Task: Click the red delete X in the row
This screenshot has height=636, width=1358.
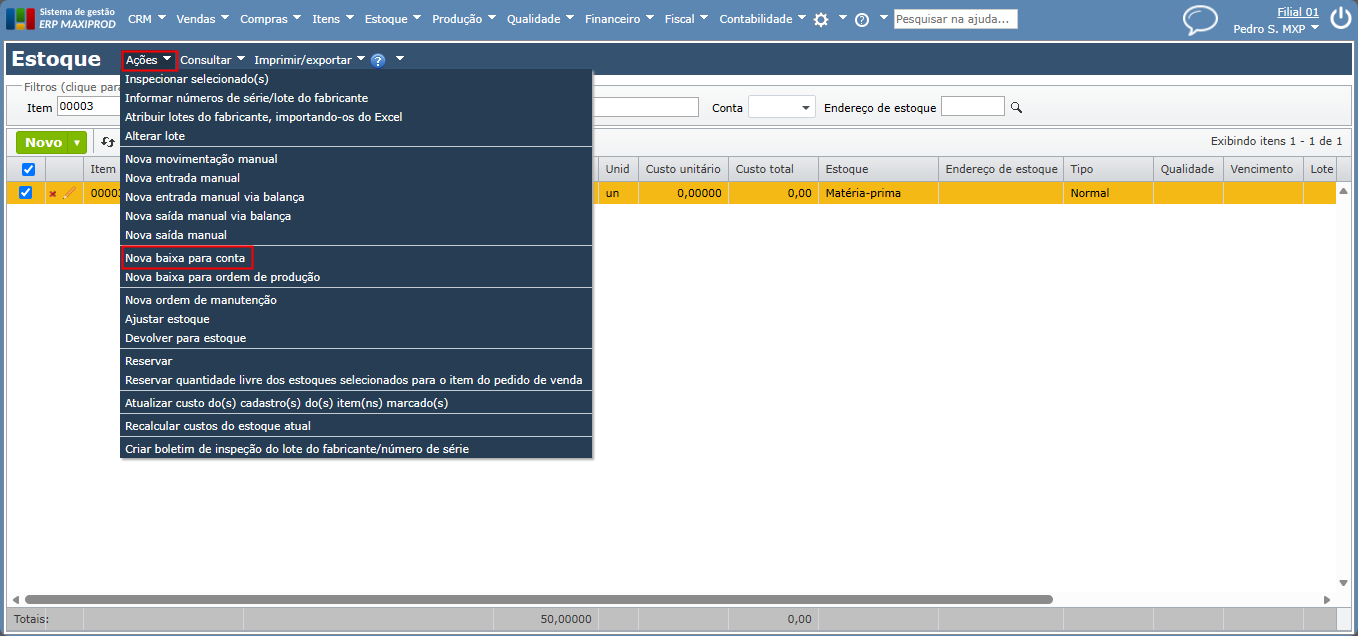Action: click(53, 193)
